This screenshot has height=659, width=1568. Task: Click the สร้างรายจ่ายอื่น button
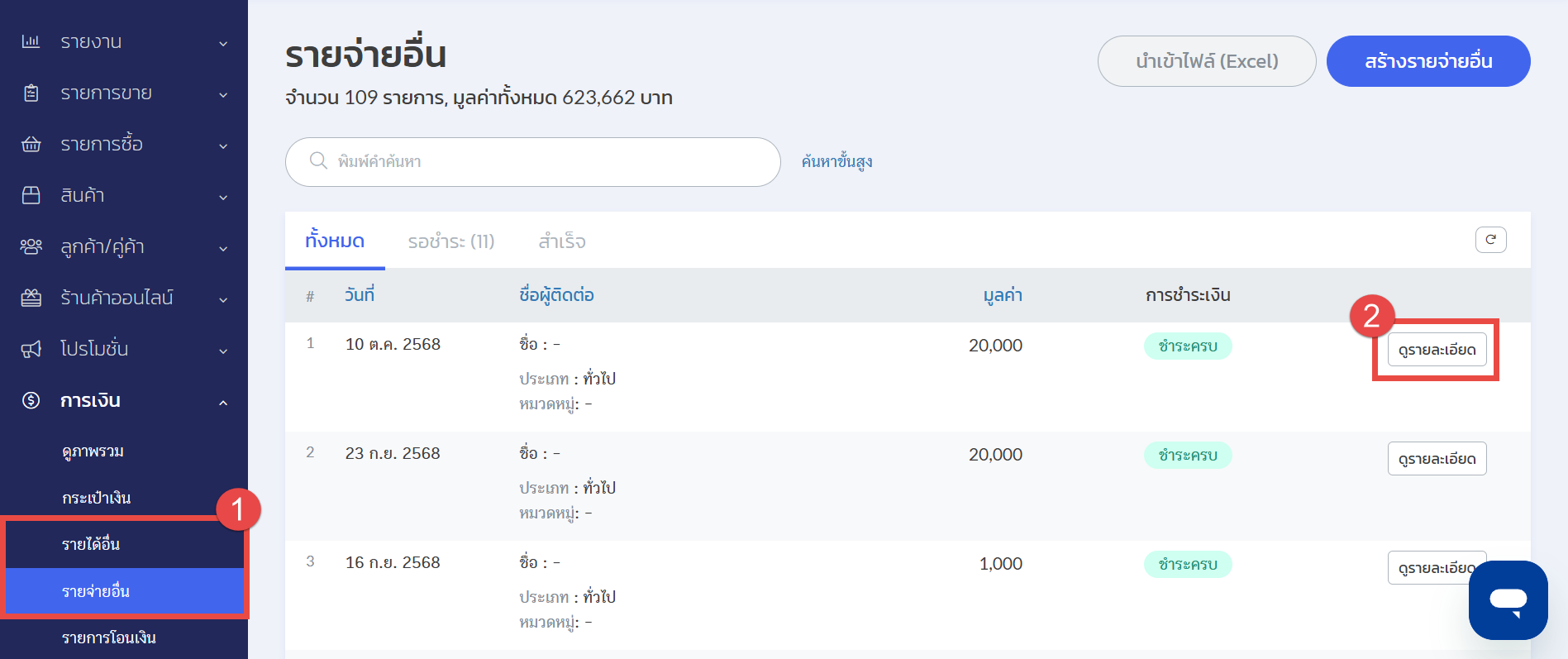(x=1427, y=61)
